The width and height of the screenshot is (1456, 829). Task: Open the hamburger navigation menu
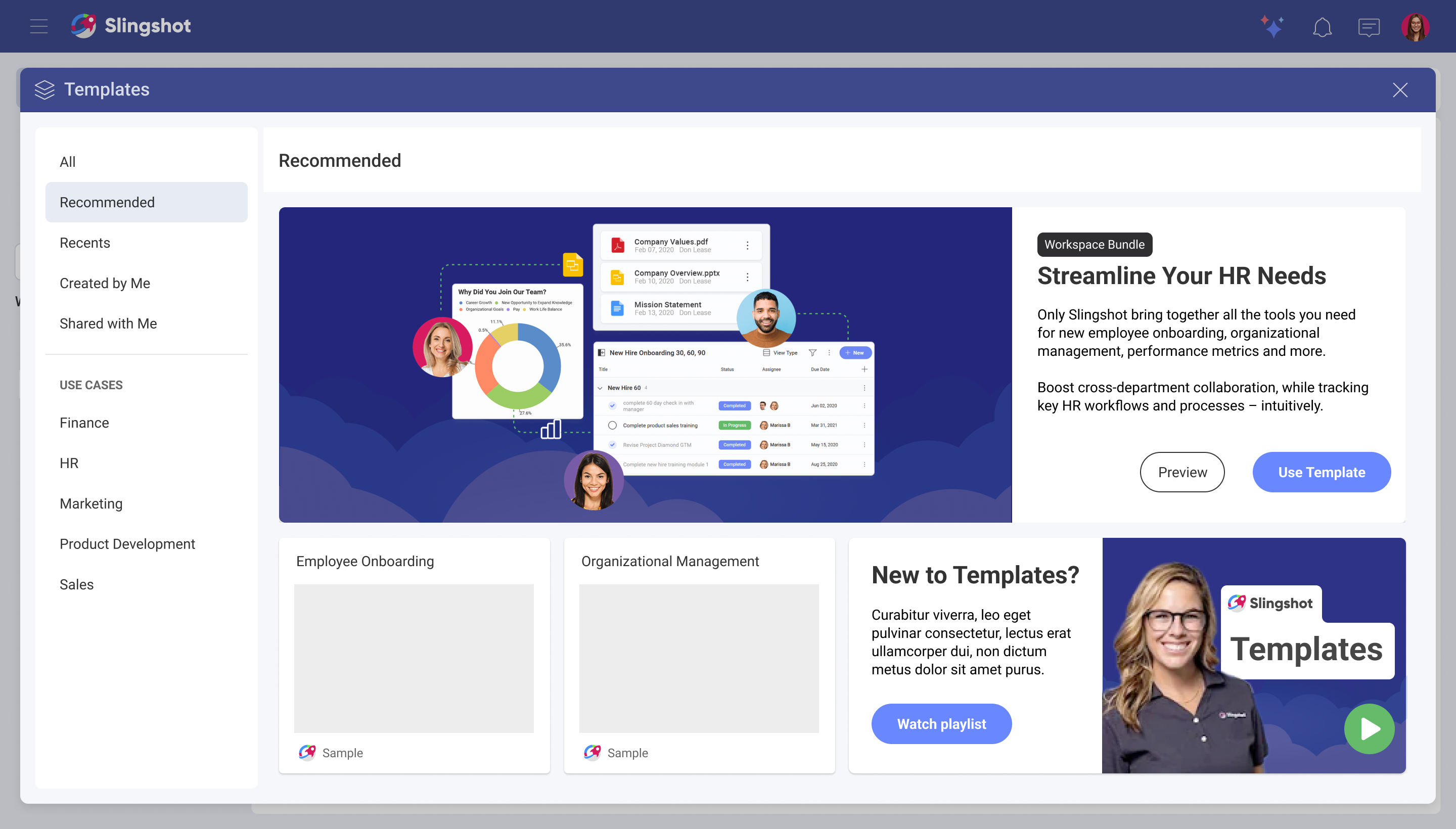[39, 26]
